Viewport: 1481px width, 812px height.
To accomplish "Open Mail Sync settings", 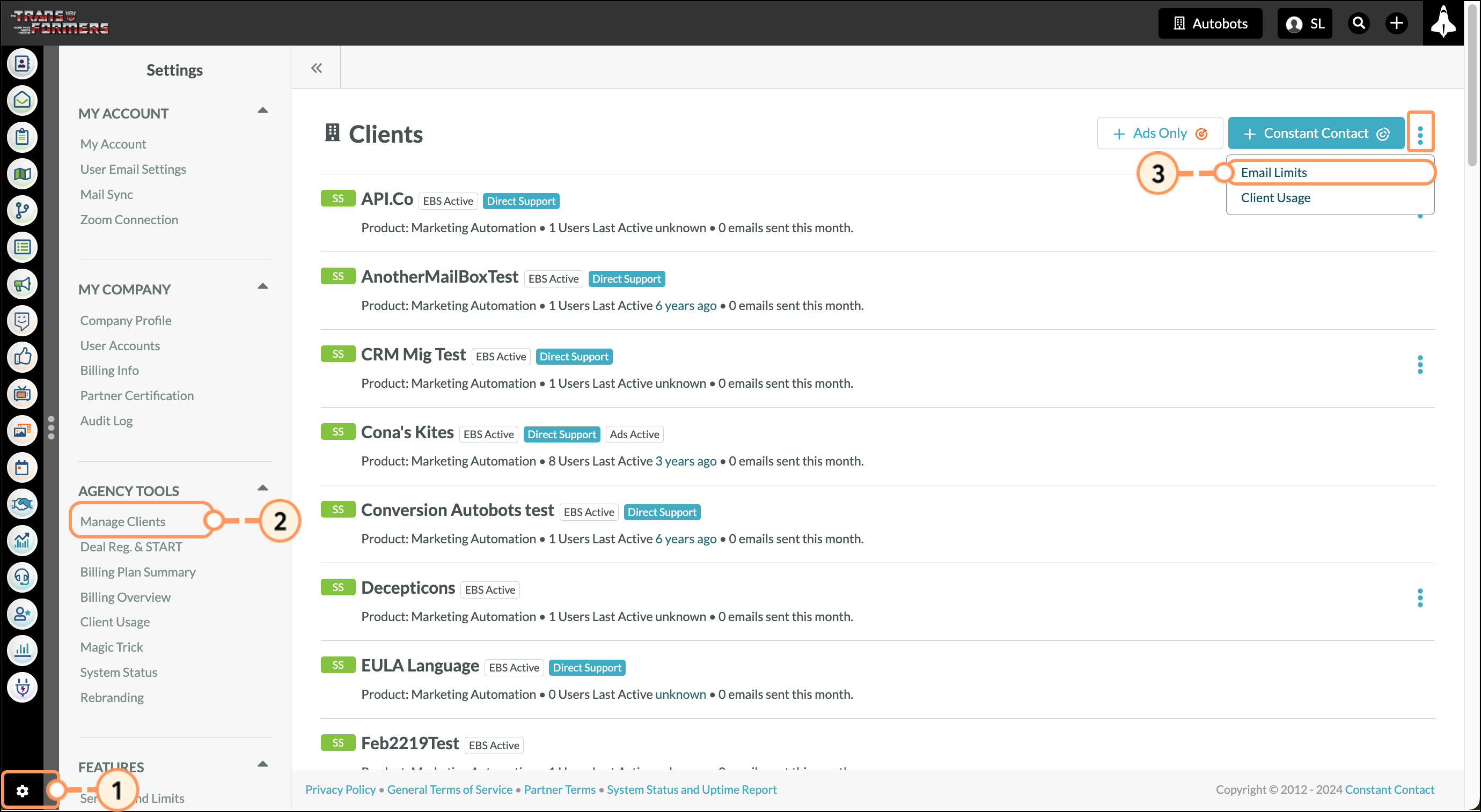I will coord(106,194).
